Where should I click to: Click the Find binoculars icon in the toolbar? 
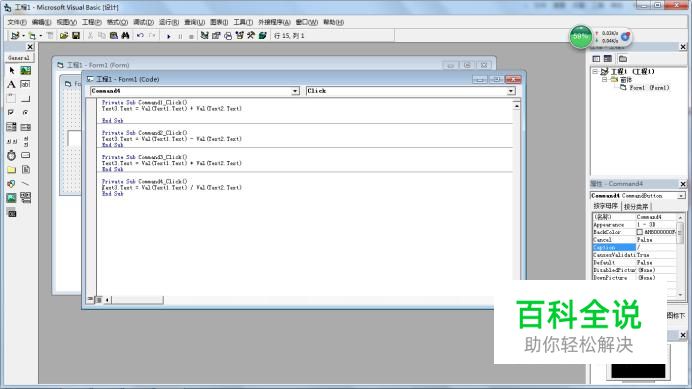coord(125,36)
